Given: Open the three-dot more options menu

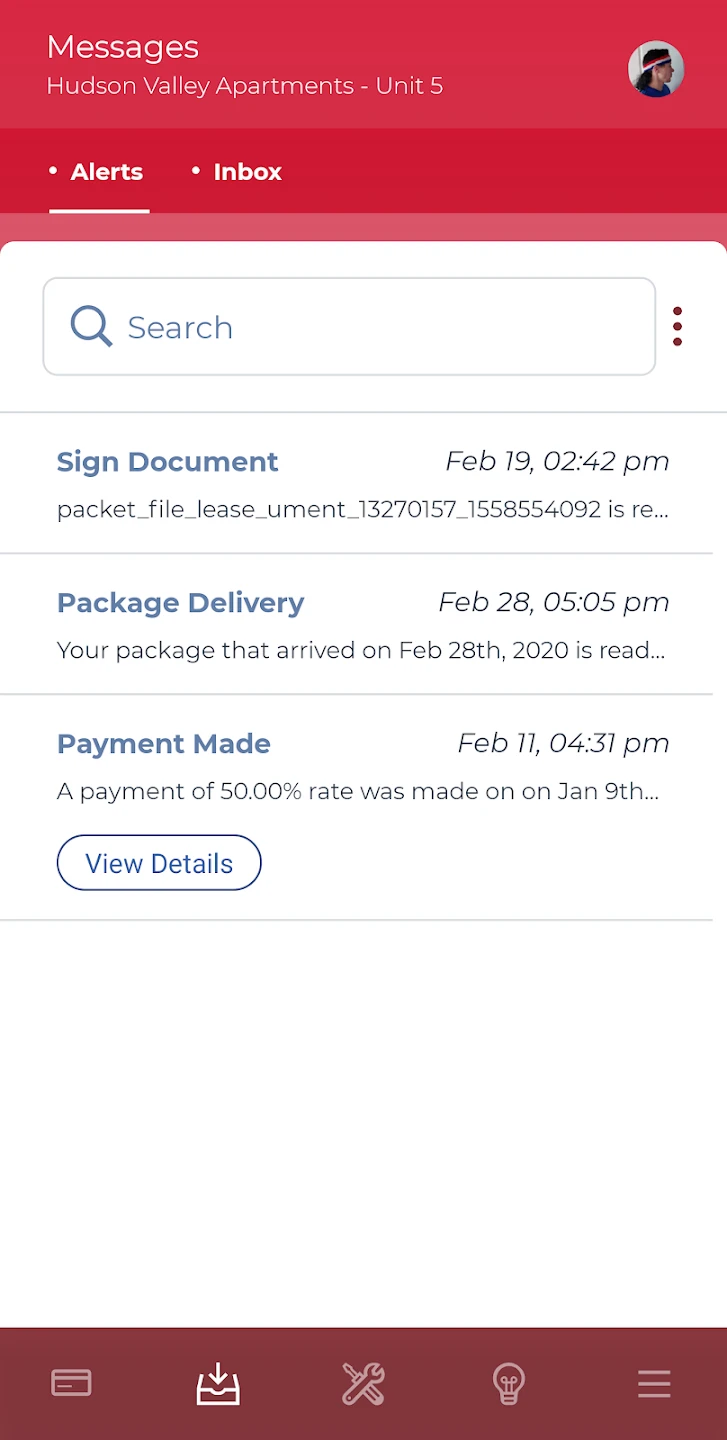Looking at the screenshot, I should 678,326.
